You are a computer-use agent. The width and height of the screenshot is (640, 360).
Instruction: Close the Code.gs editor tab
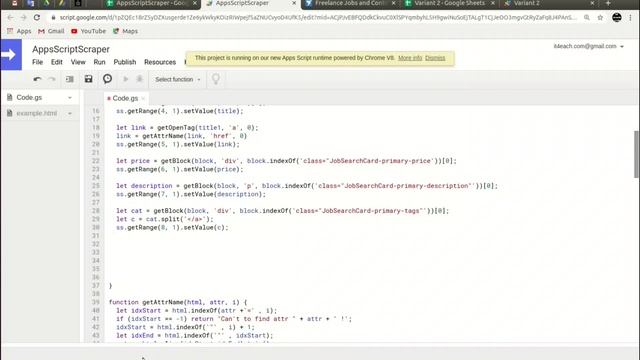click(x=143, y=98)
